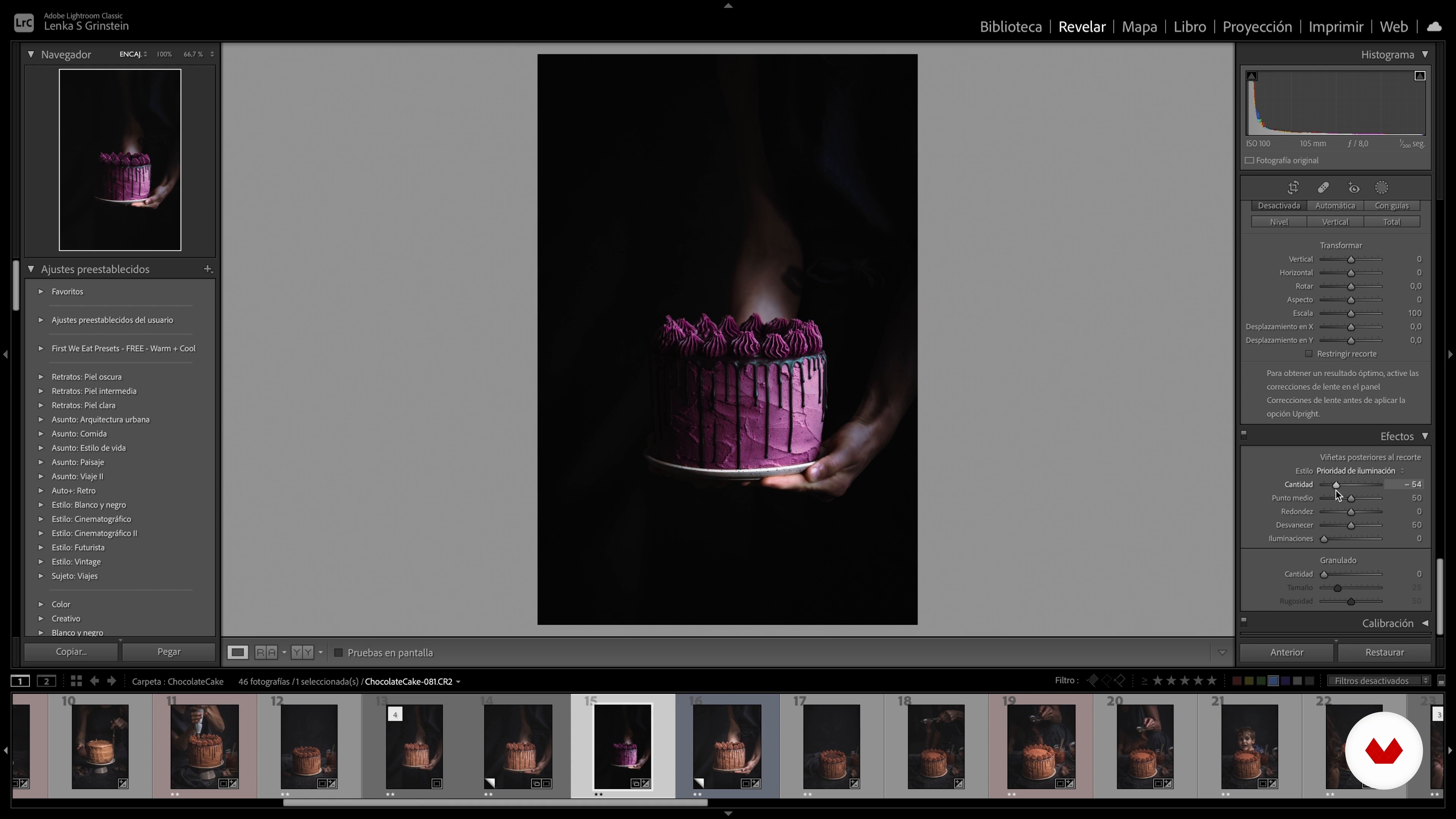Click the Restaurar button
Viewport: 1456px width, 819px height.
[1384, 652]
